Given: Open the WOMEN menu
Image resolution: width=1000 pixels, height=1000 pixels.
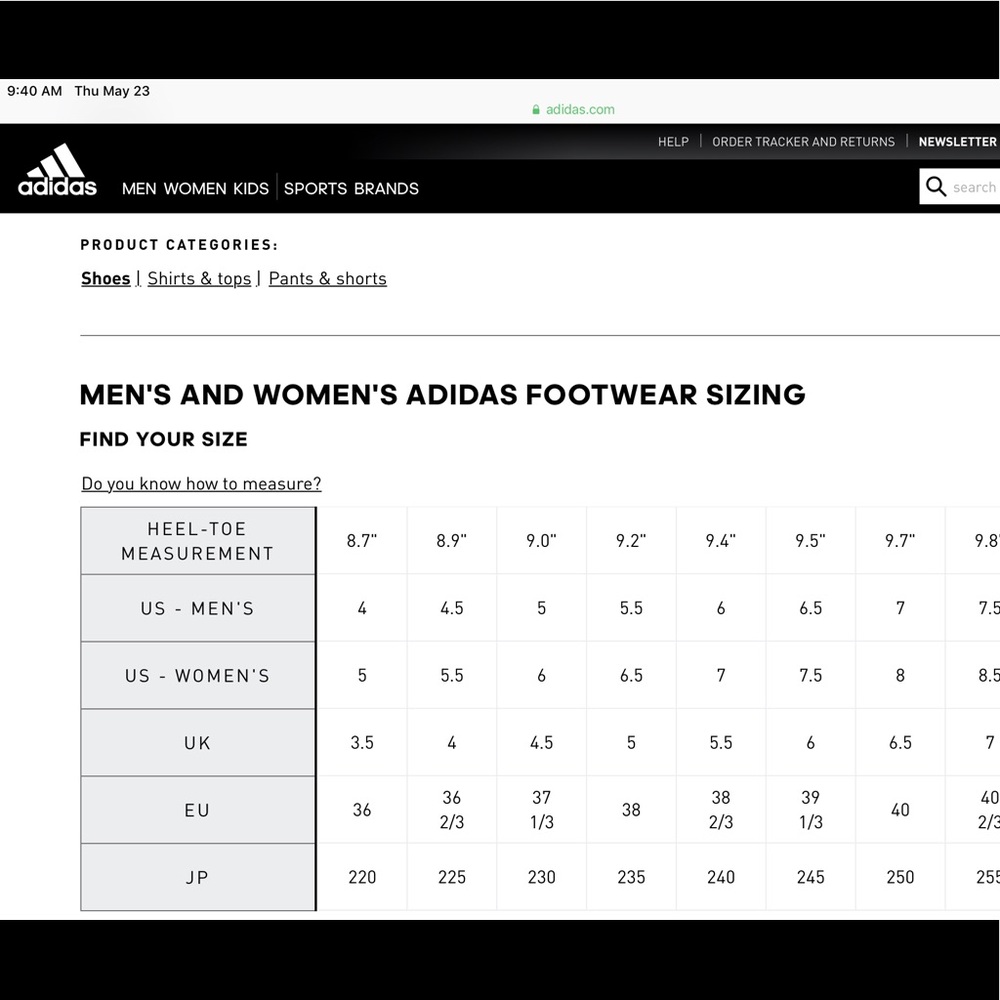Looking at the screenshot, I should click(x=195, y=189).
